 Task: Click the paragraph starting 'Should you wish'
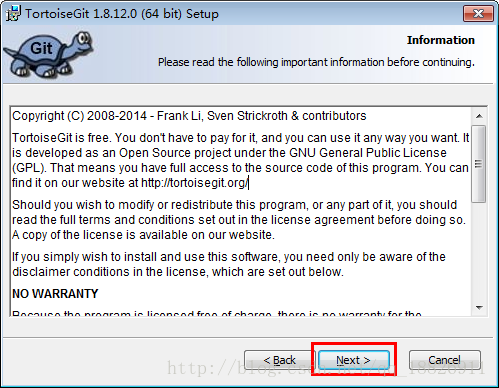click(239, 220)
